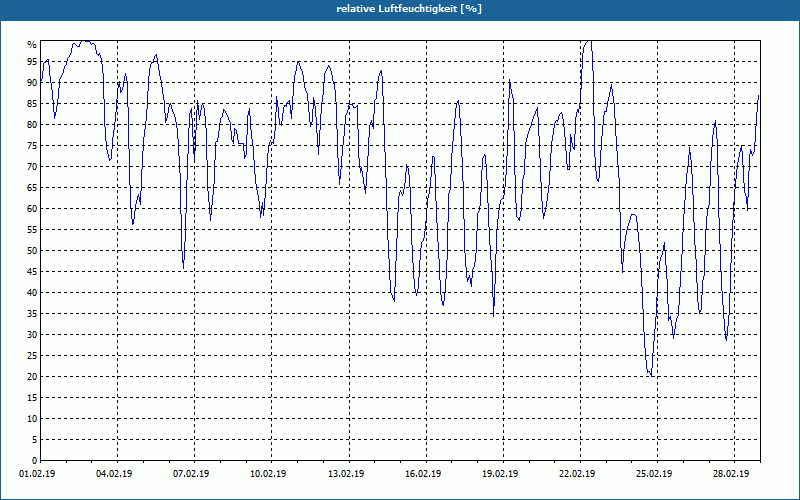
Task: Click the y-axis value 75
Action: pos(32,145)
